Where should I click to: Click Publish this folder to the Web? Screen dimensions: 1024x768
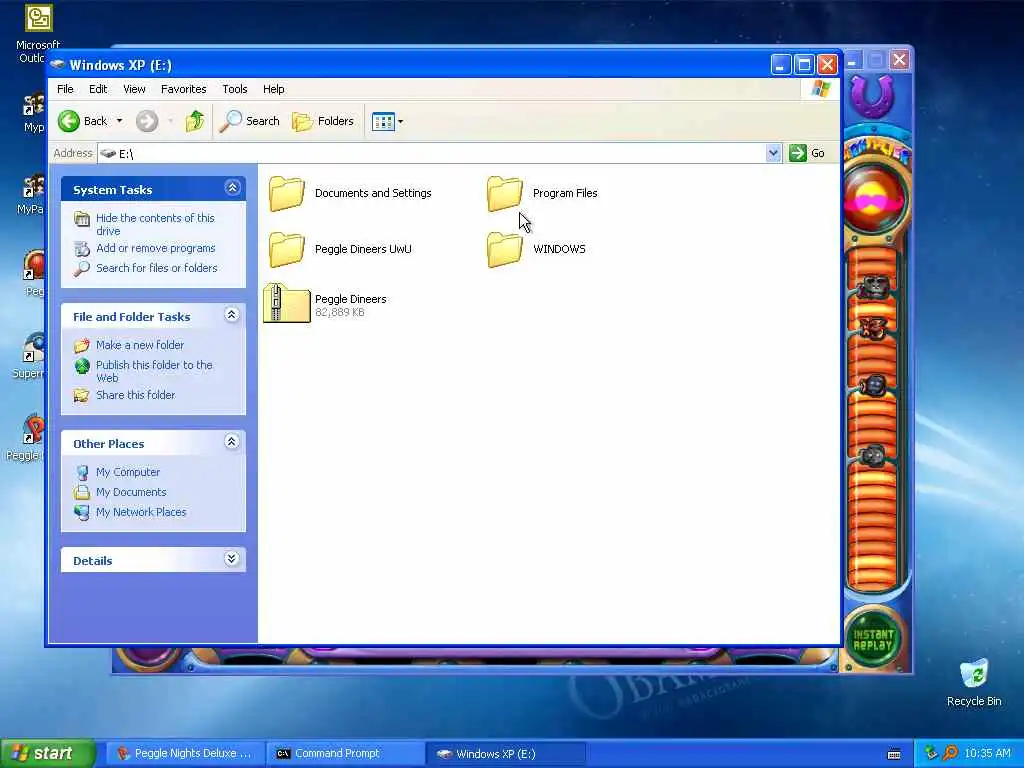(x=154, y=371)
